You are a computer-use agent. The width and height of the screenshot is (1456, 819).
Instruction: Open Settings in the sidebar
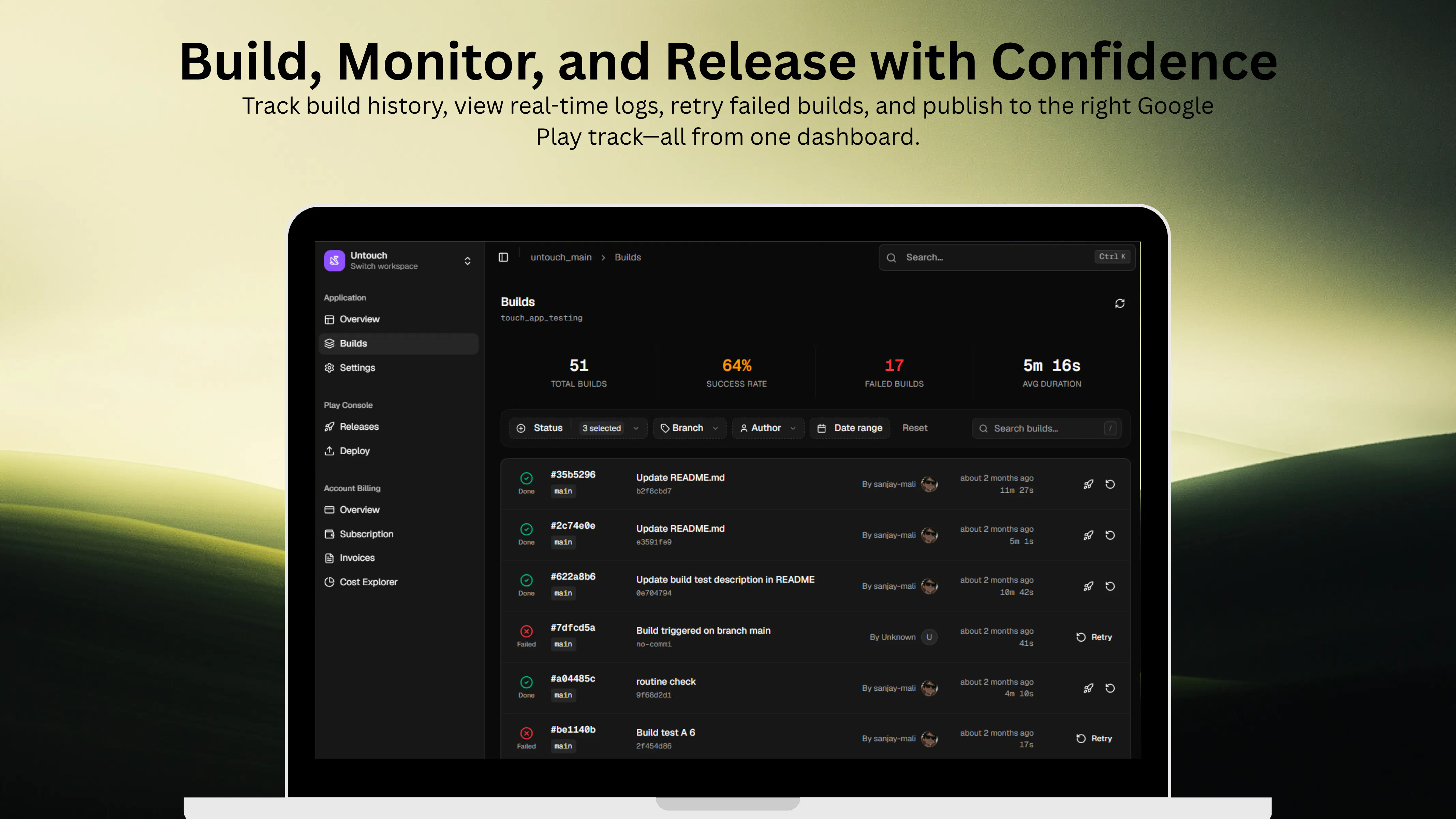point(398,368)
